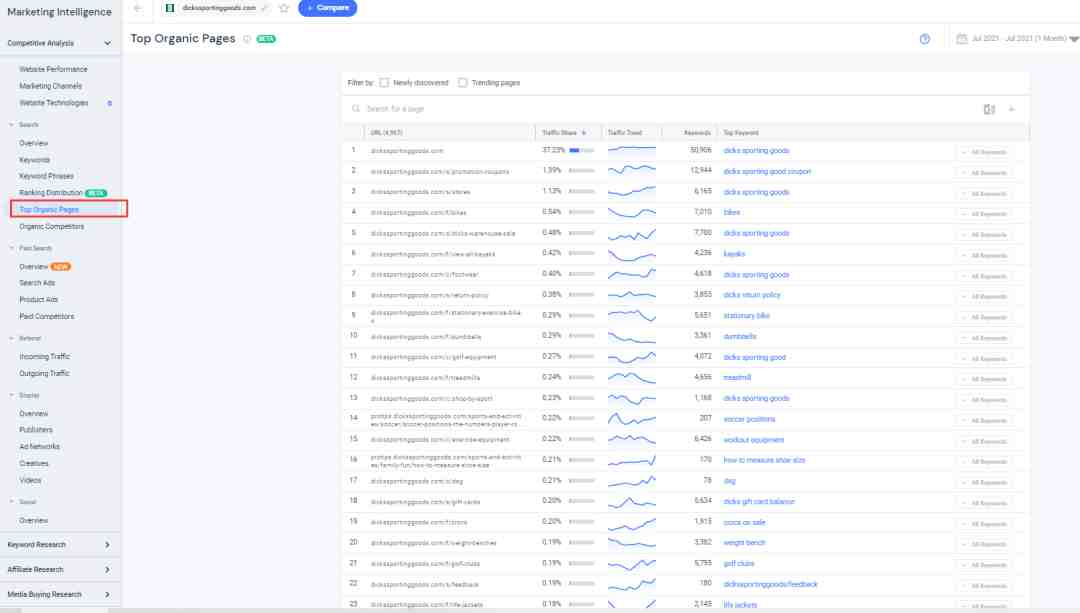Enable the Trending pages filter checkbox

click(463, 83)
